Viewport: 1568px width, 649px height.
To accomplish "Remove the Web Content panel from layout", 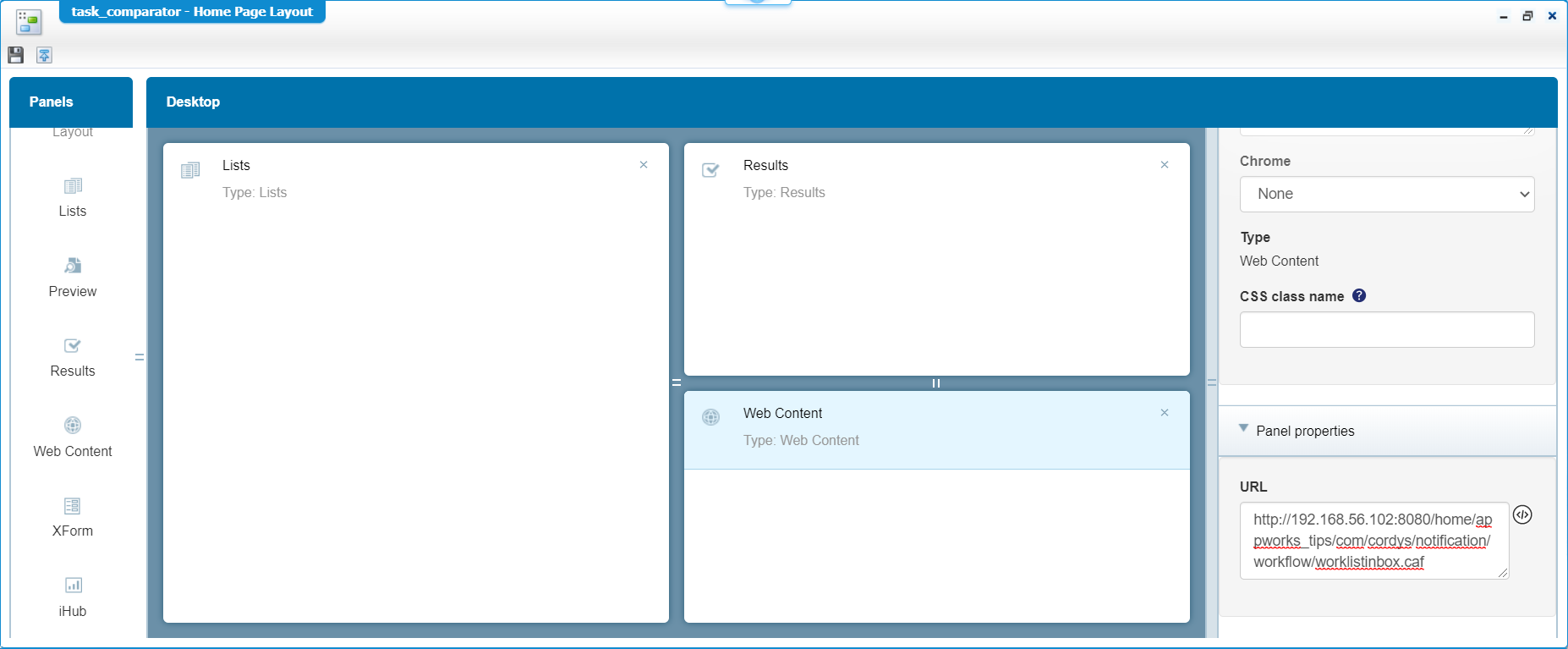I will pyautogui.click(x=1165, y=413).
